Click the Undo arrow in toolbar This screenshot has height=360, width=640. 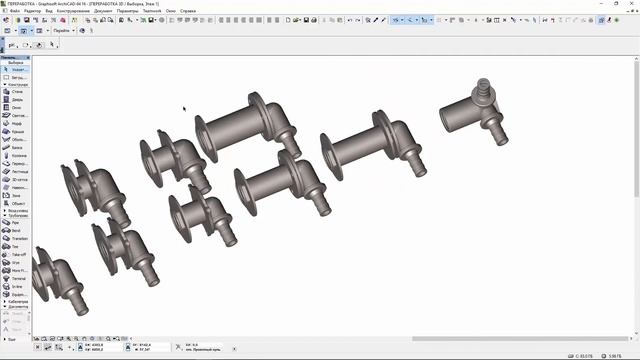click(x=350, y=20)
